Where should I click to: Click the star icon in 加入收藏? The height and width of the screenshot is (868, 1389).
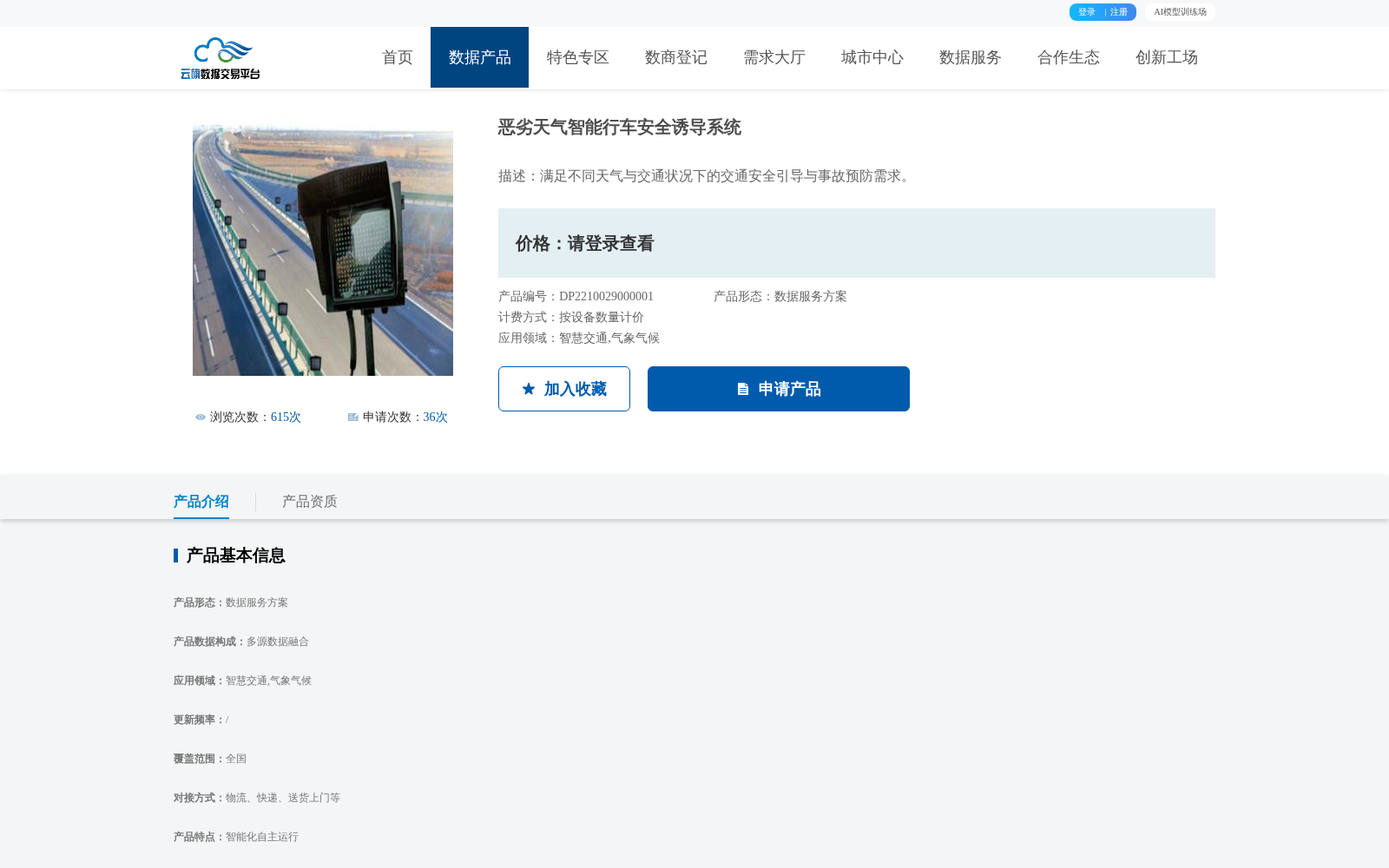click(x=529, y=389)
